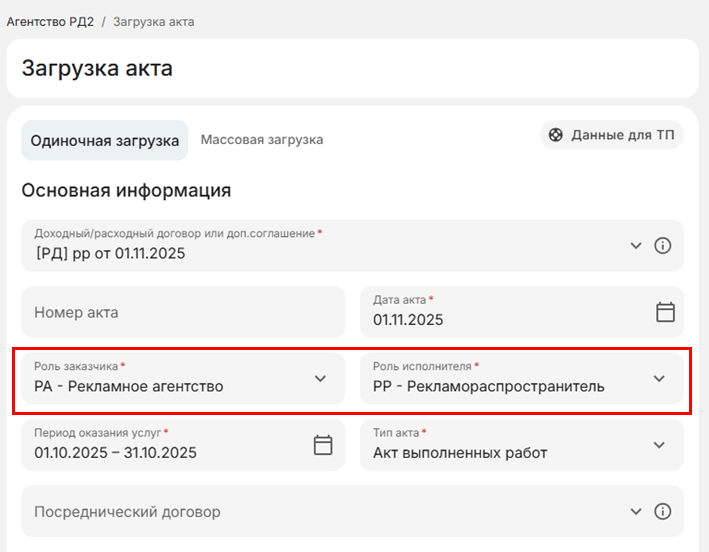This screenshot has height=552, width=709.
Task: Click the info icon in Посреднический договор row
Action: (x=662, y=511)
